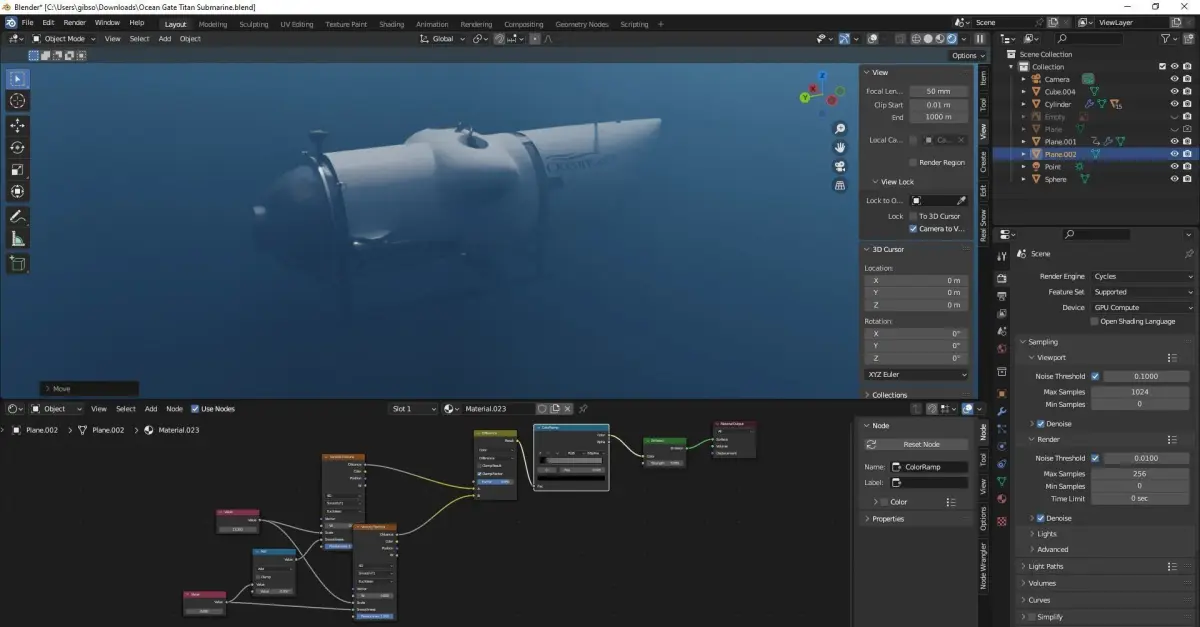Enable Open Shading Language checkbox
This screenshot has width=1200, height=627.
1095,322
